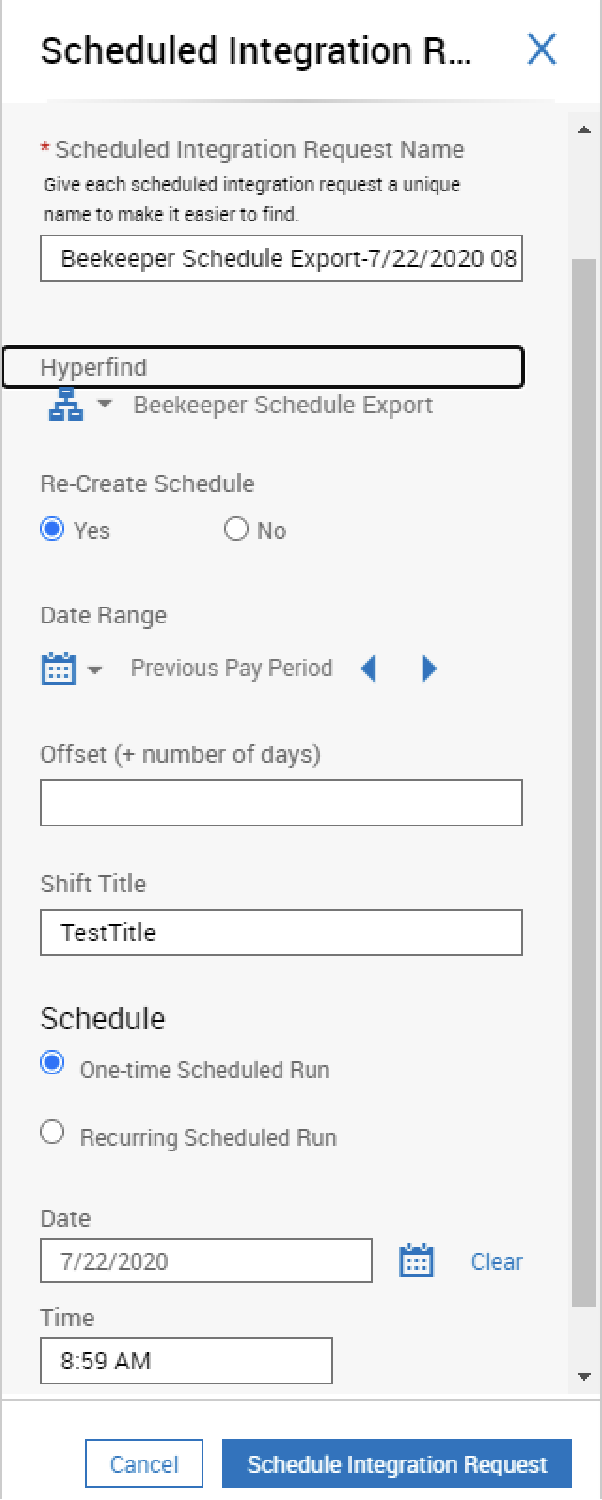Expand the Date Range dropdown arrow
Viewport: 602px width, 1500px height.
(95, 669)
